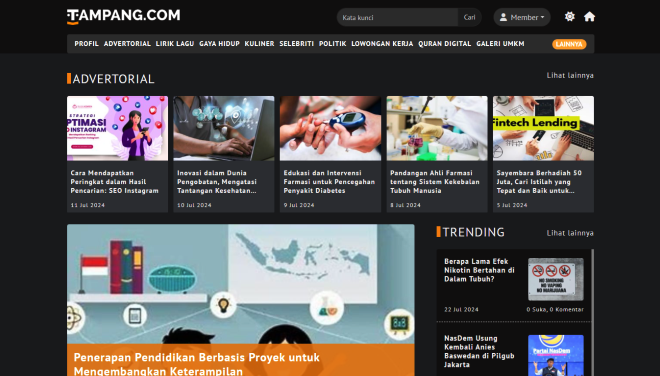Open article Inovasi dalam Dunia Pengobatan
The width and height of the screenshot is (660, 376).
point(217,182)
